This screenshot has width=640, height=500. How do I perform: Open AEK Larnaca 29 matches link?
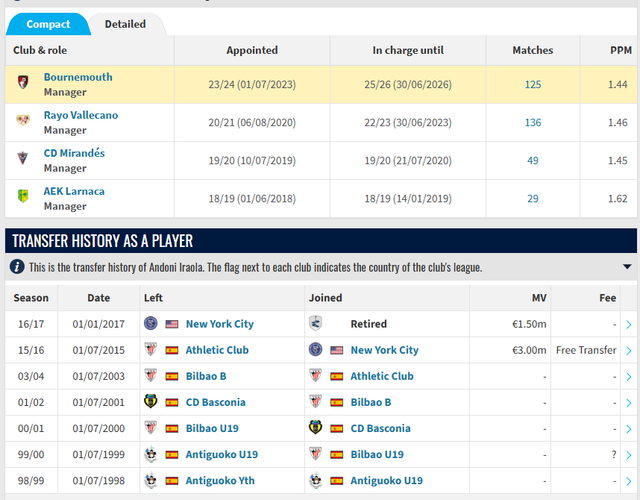(533, 198)
